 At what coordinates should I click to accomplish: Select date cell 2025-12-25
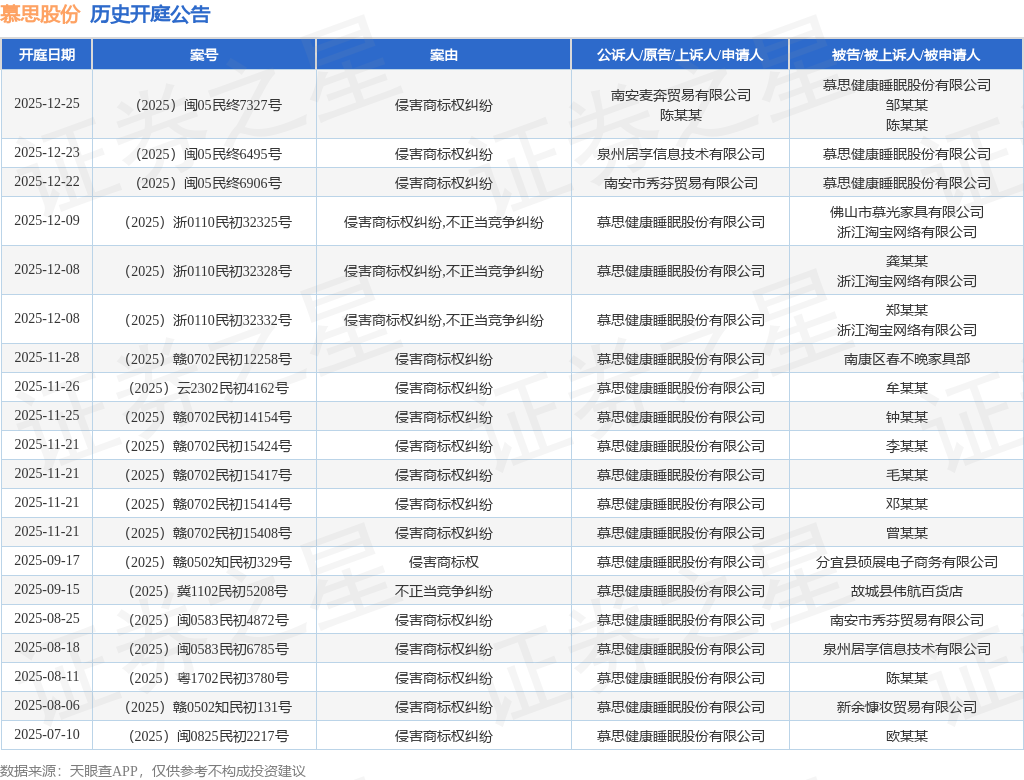point(47,103)
